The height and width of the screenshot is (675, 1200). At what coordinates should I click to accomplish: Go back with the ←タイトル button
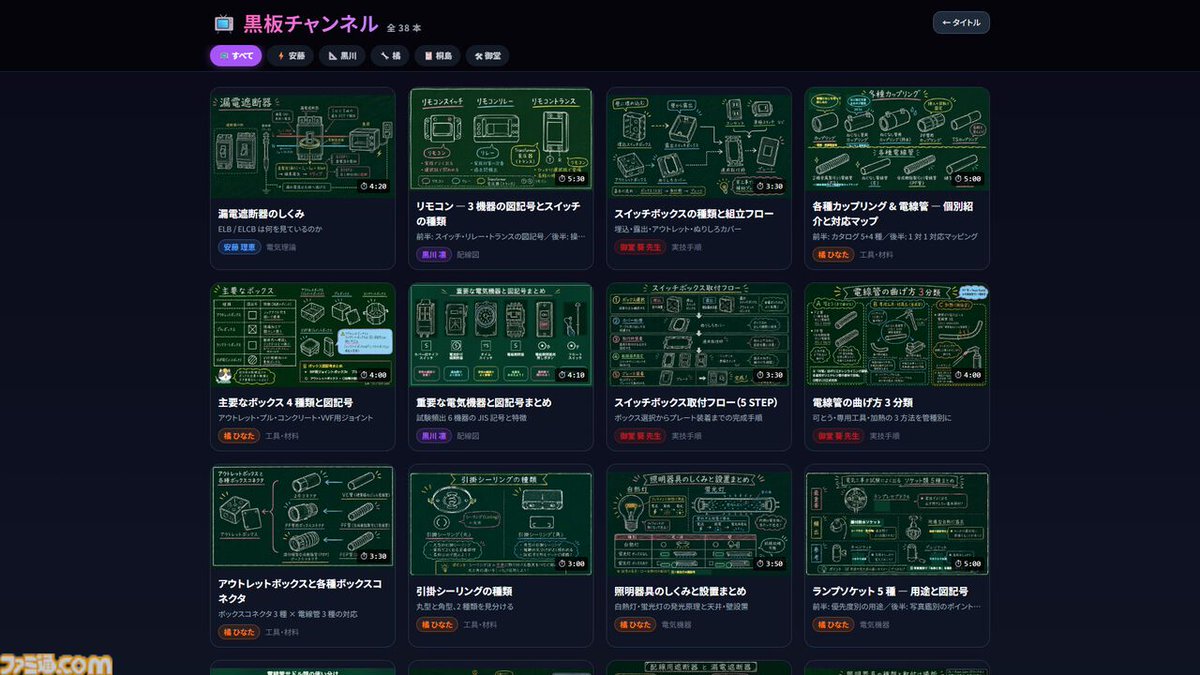pos(961,23)
